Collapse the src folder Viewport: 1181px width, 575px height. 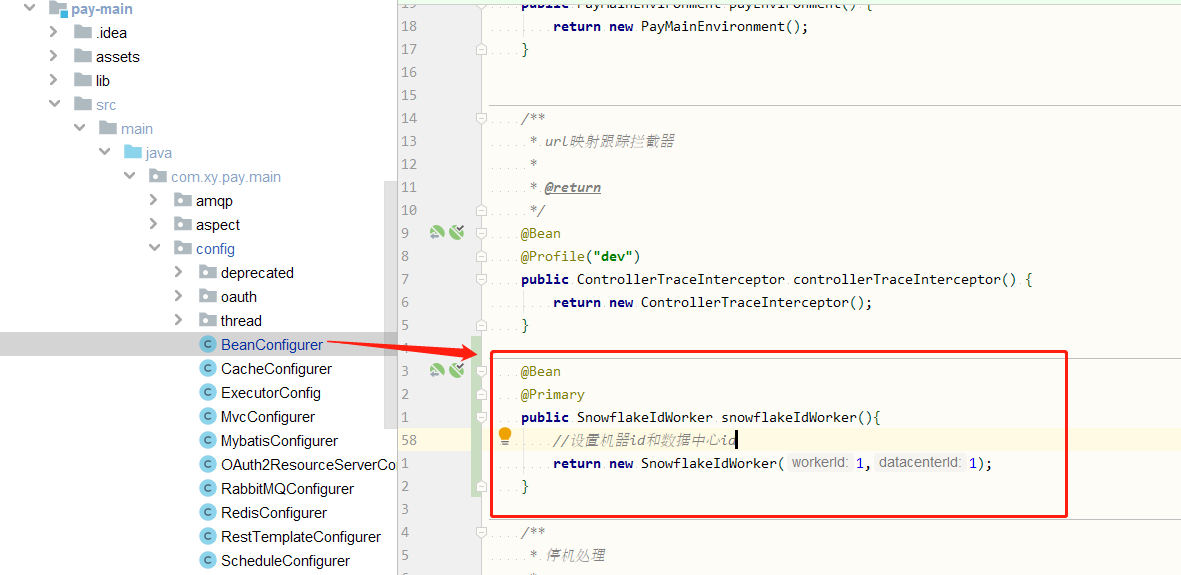tap(53, 104)
